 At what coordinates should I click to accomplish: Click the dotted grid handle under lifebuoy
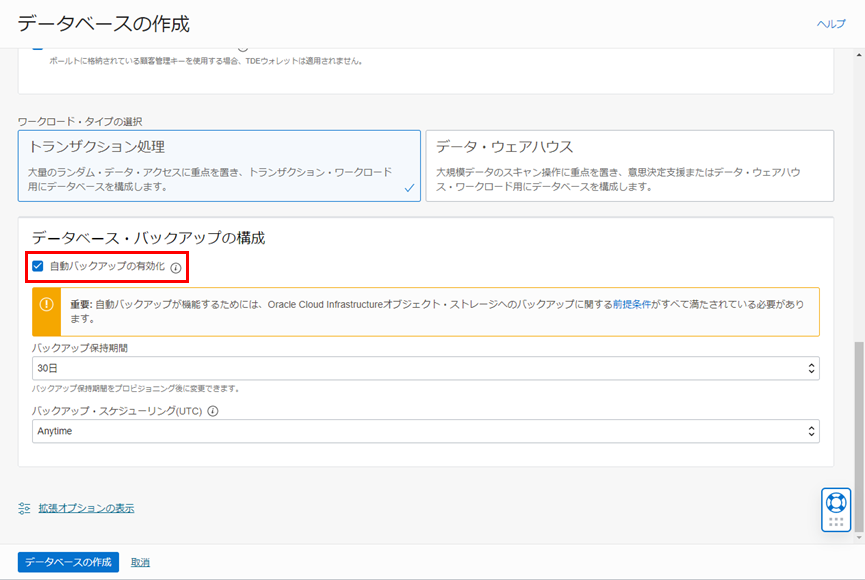pyautogui.click(x=836, y=522)
